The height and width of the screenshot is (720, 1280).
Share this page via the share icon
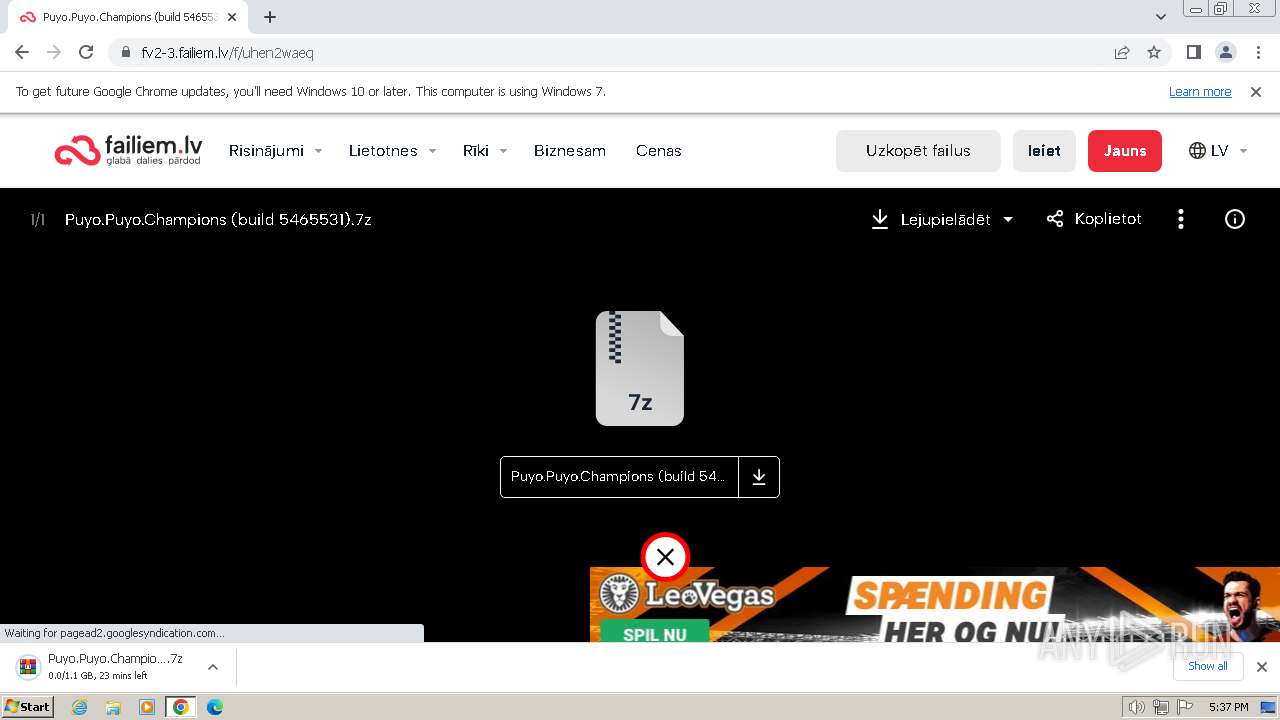tap(1122, 53)
